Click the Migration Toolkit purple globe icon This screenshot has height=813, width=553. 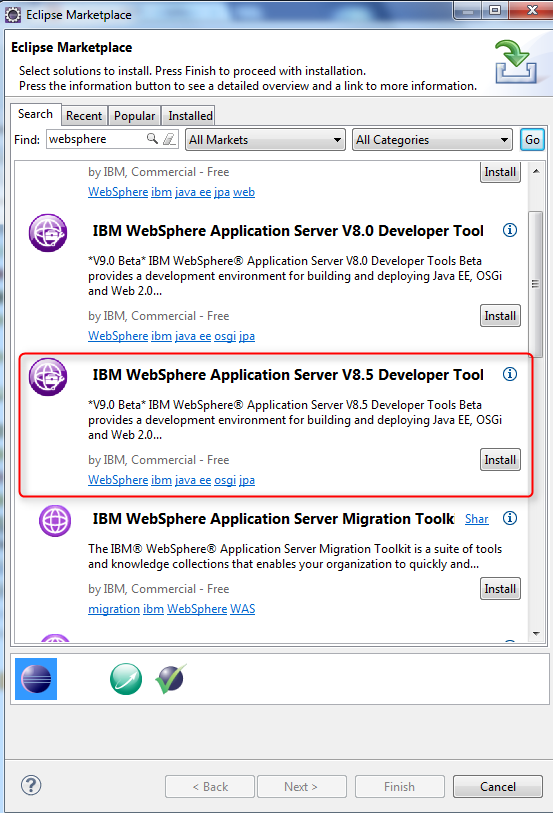[55, 521]
